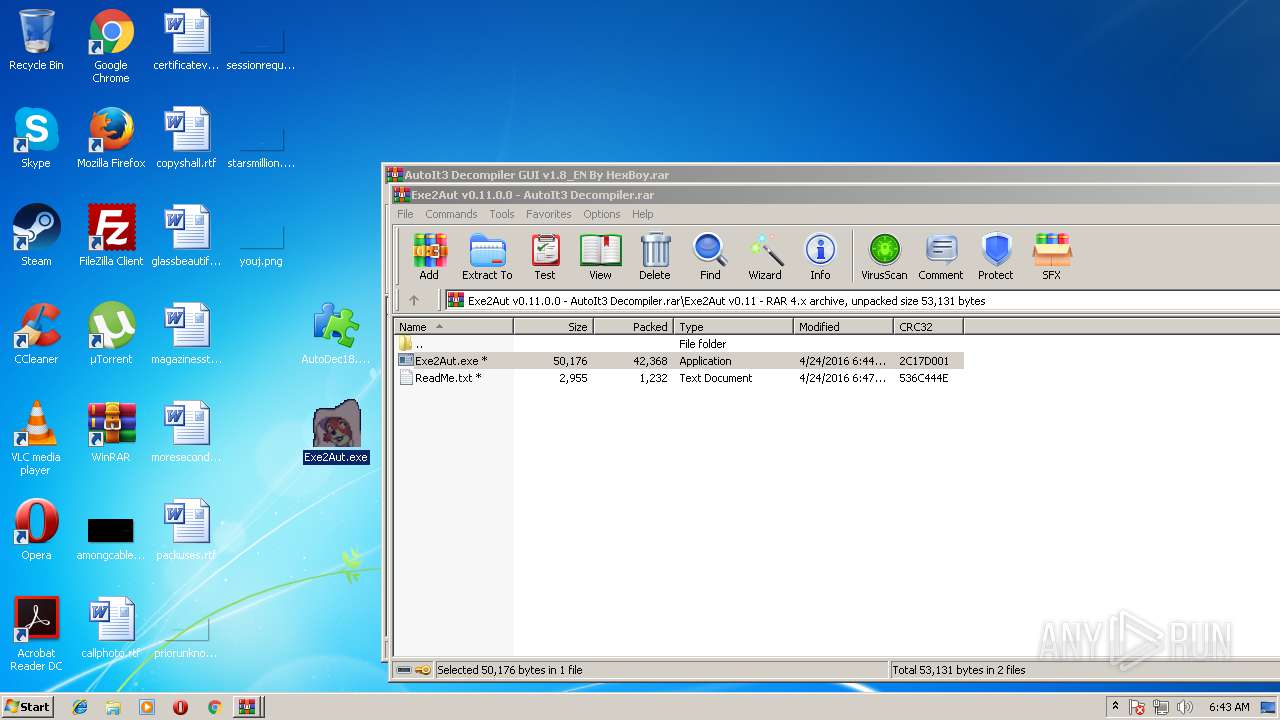The image size is (1280, 720).
Task: Select the parent folder '..' row
Action: coord(679,344)
